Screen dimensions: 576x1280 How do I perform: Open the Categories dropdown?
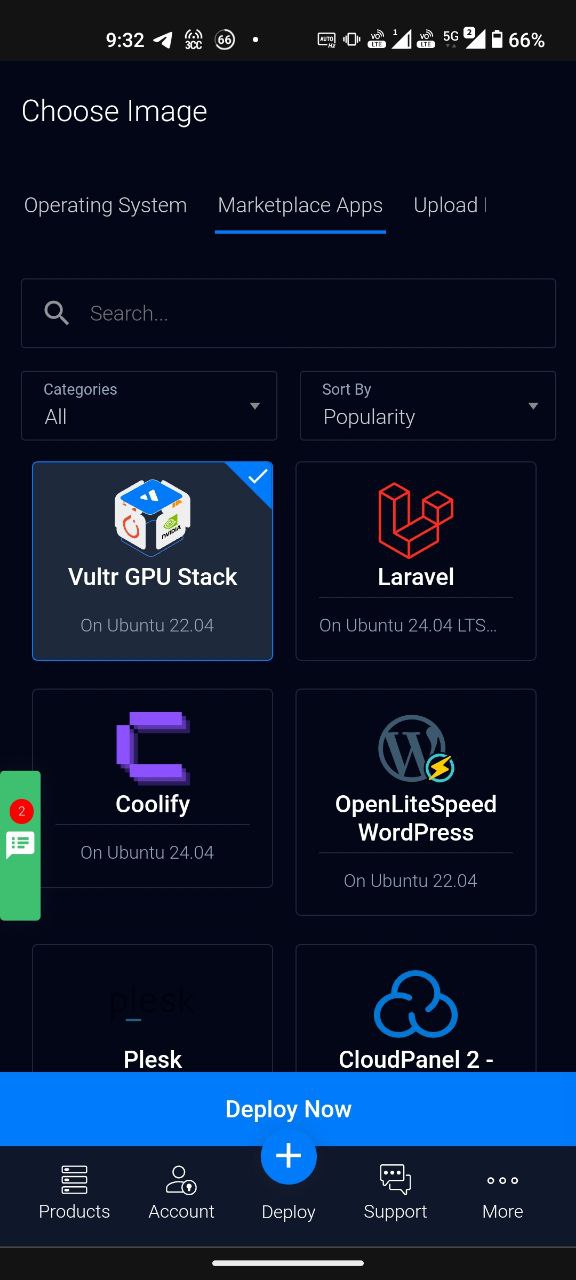149,406
